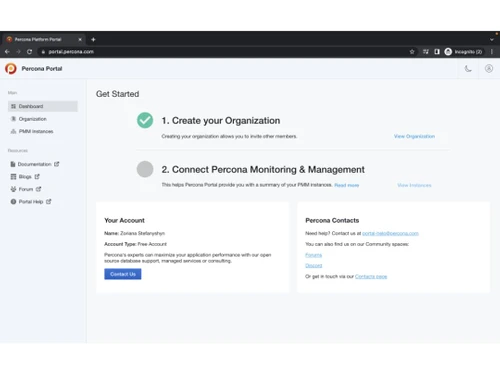The width and height of the screenshot is (500, 375).
Task: Click the browser forward arrow
Action: pyautogui.click(x=18, y=52)
